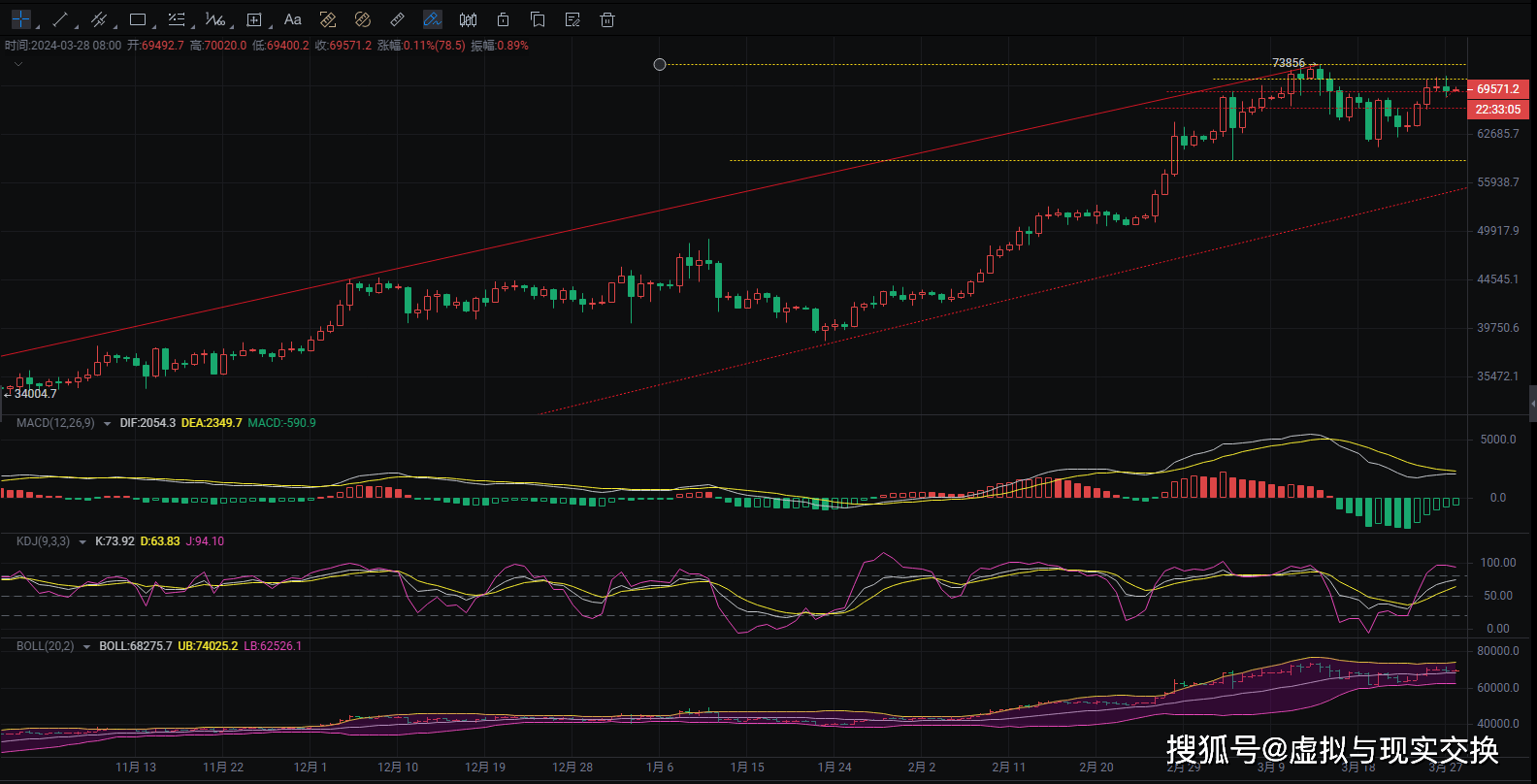
Task: Click the LB:62526.1 lower band value
Action: tap(273, 646)
